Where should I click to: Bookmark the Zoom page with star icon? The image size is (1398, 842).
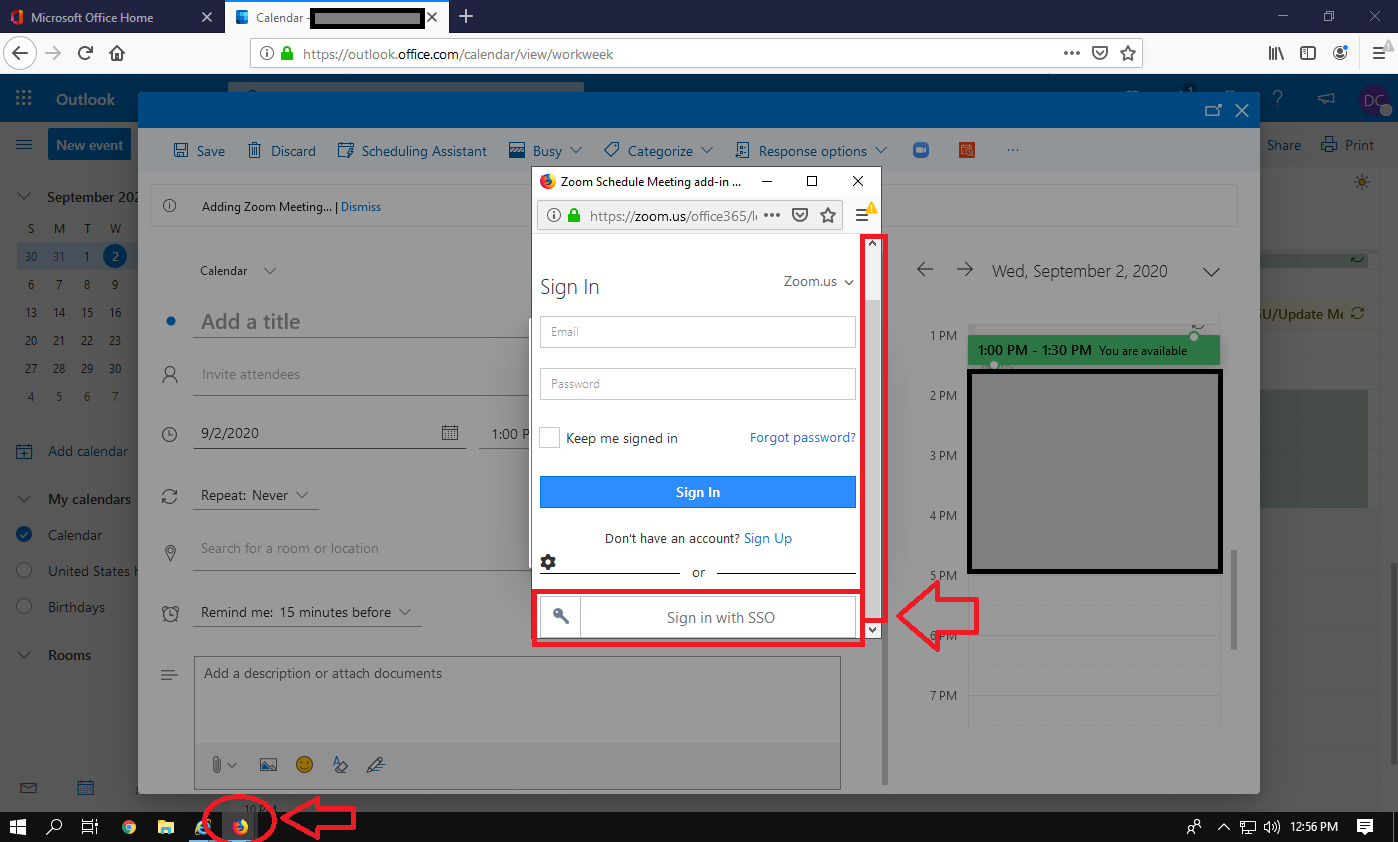coord(828,215)
